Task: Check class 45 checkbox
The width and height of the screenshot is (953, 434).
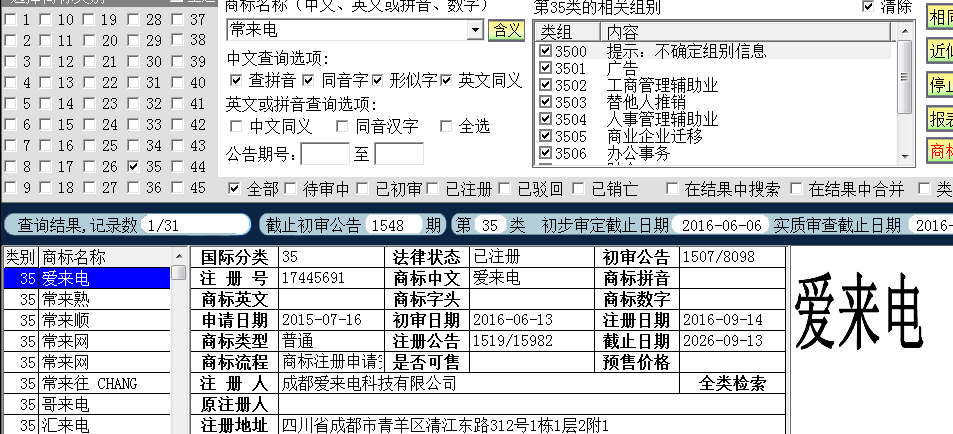Action: click(x=177, y=187)
